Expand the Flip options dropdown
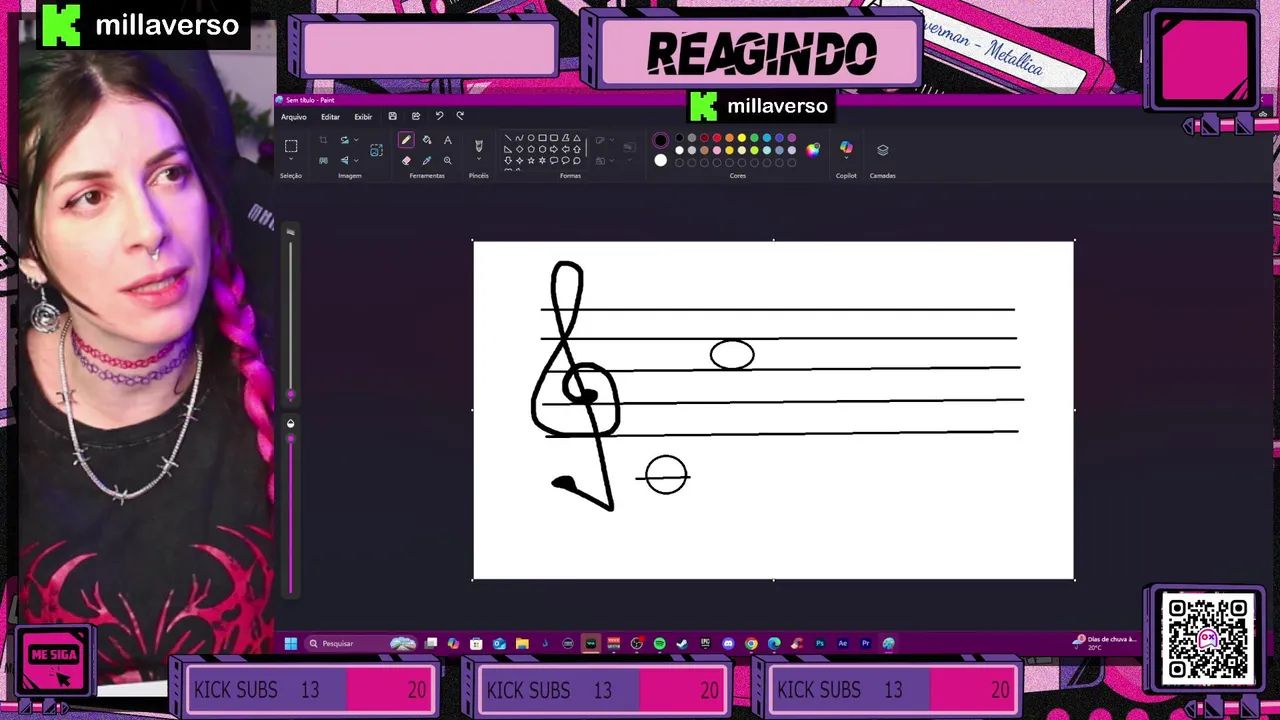Viewport: 1280px width, 720px height. [x=356, y=160]
